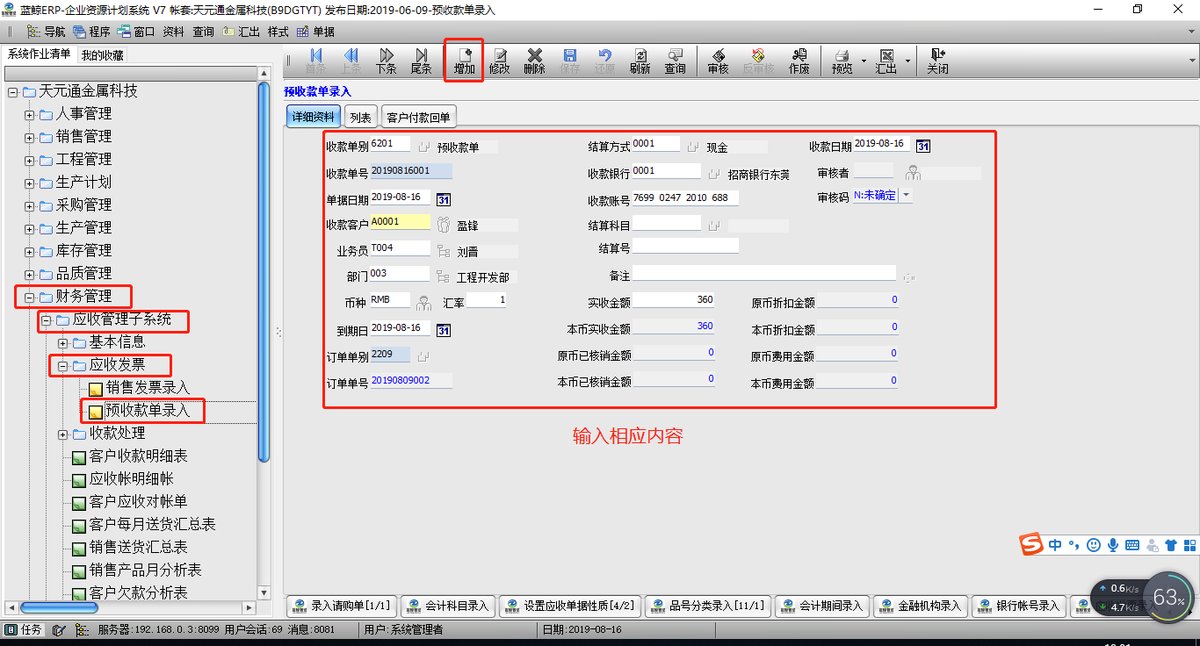Screen dimensions: 1200x646
Task: Switch to 金融机构录入 window tab
Action: coord(919,605)
